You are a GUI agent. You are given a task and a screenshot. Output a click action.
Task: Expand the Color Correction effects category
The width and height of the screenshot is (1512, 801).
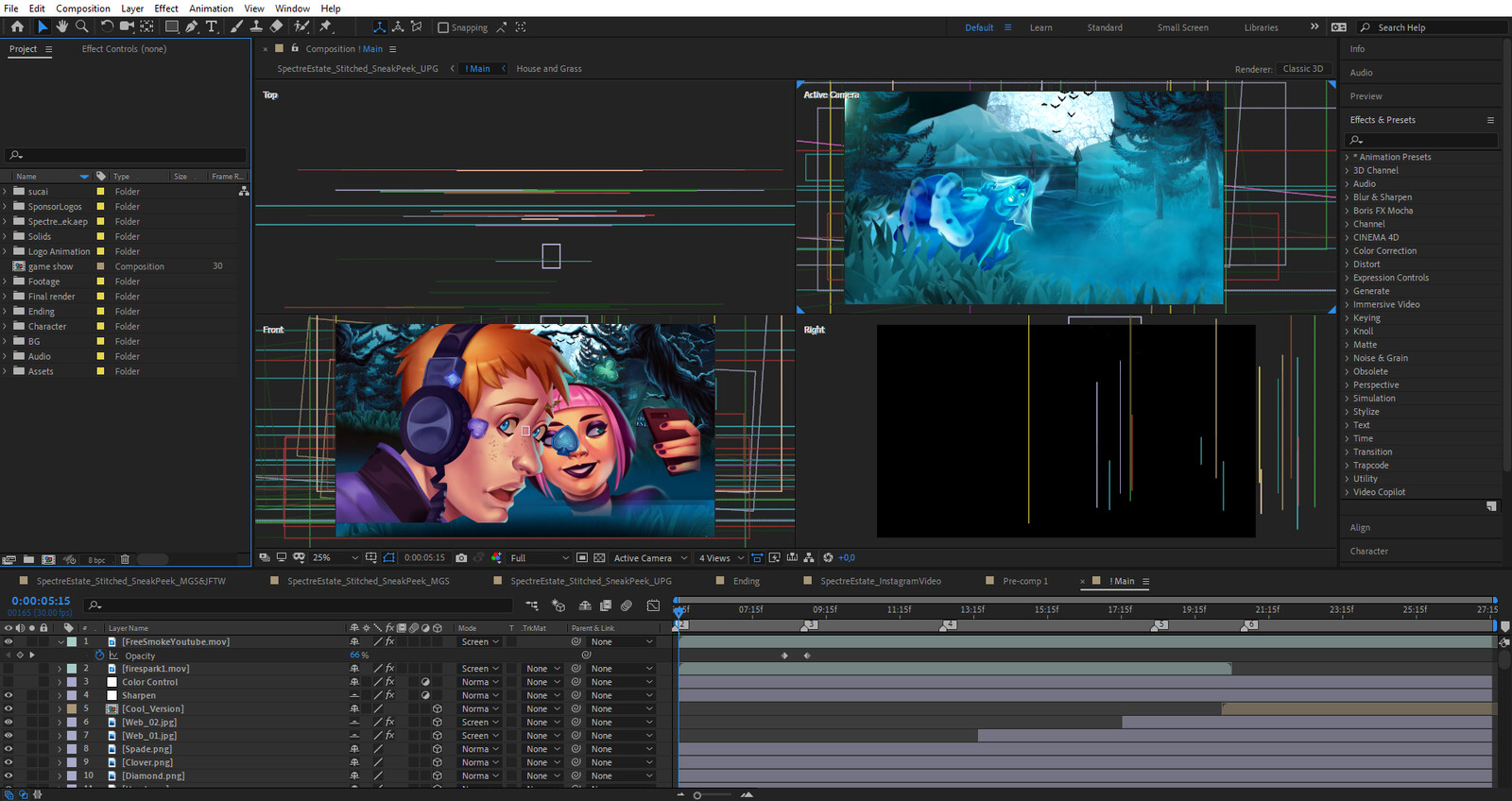tap(1348, 251)
